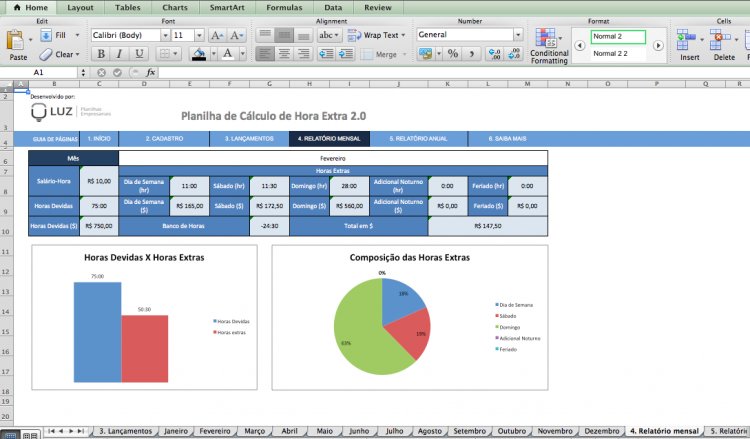Align text to middle of cell
This screenshot has width=750, height=439.
(x=284, y=35)
